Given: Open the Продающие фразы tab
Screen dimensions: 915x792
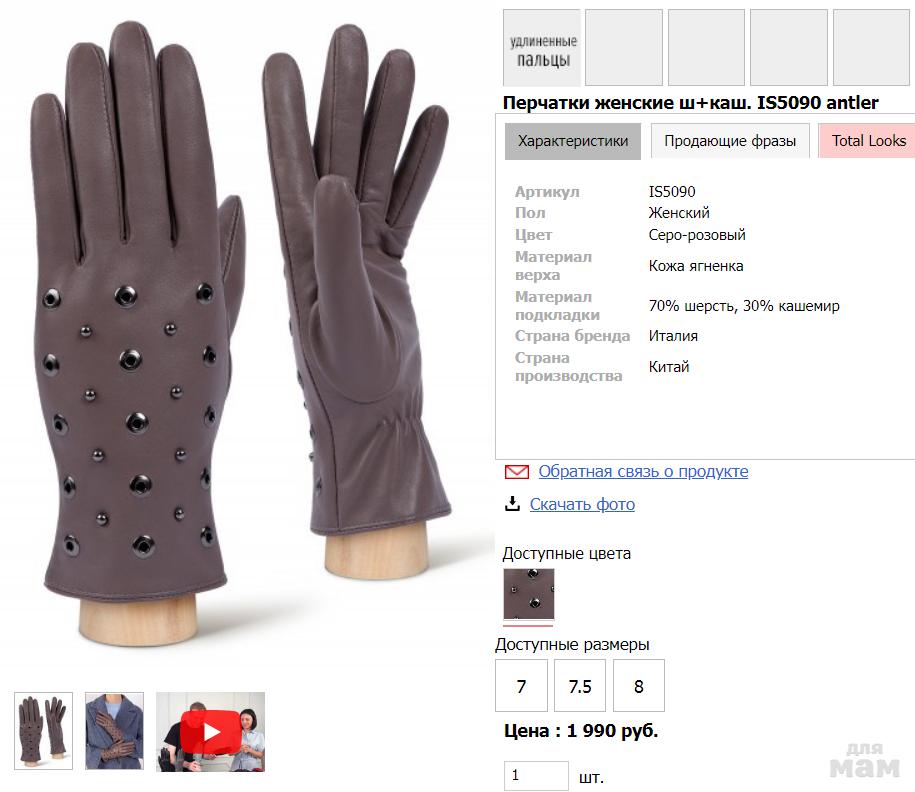Looking at the screenshot, I should [730, 141].
